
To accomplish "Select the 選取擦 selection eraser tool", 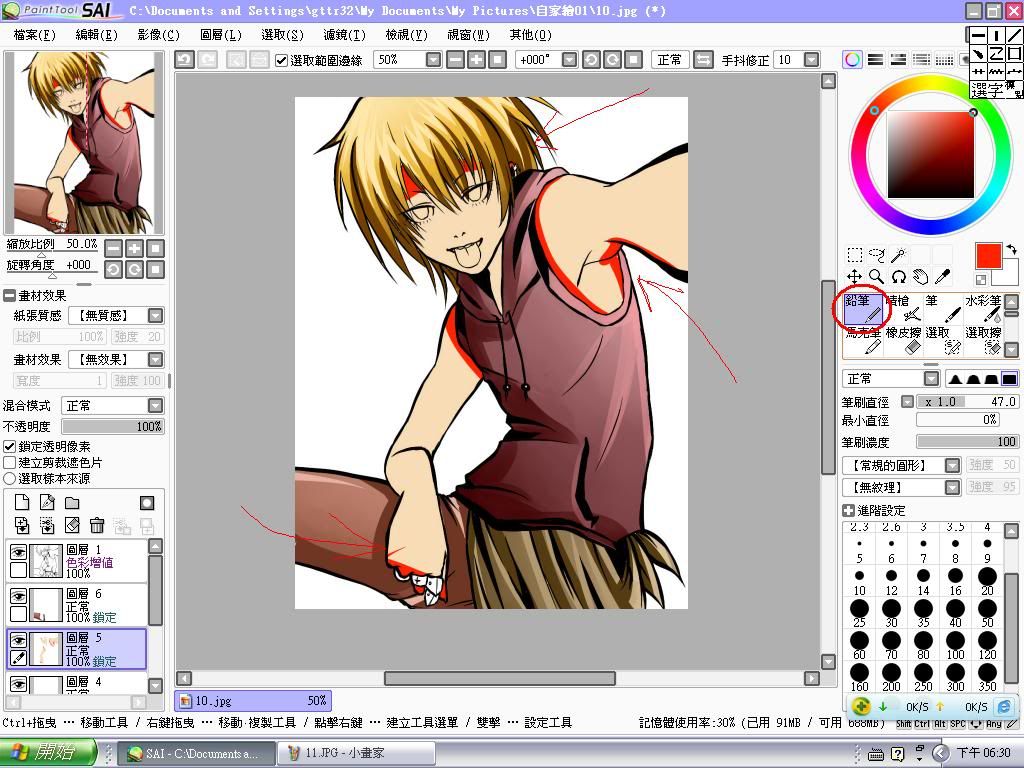I will click(983, 341).
